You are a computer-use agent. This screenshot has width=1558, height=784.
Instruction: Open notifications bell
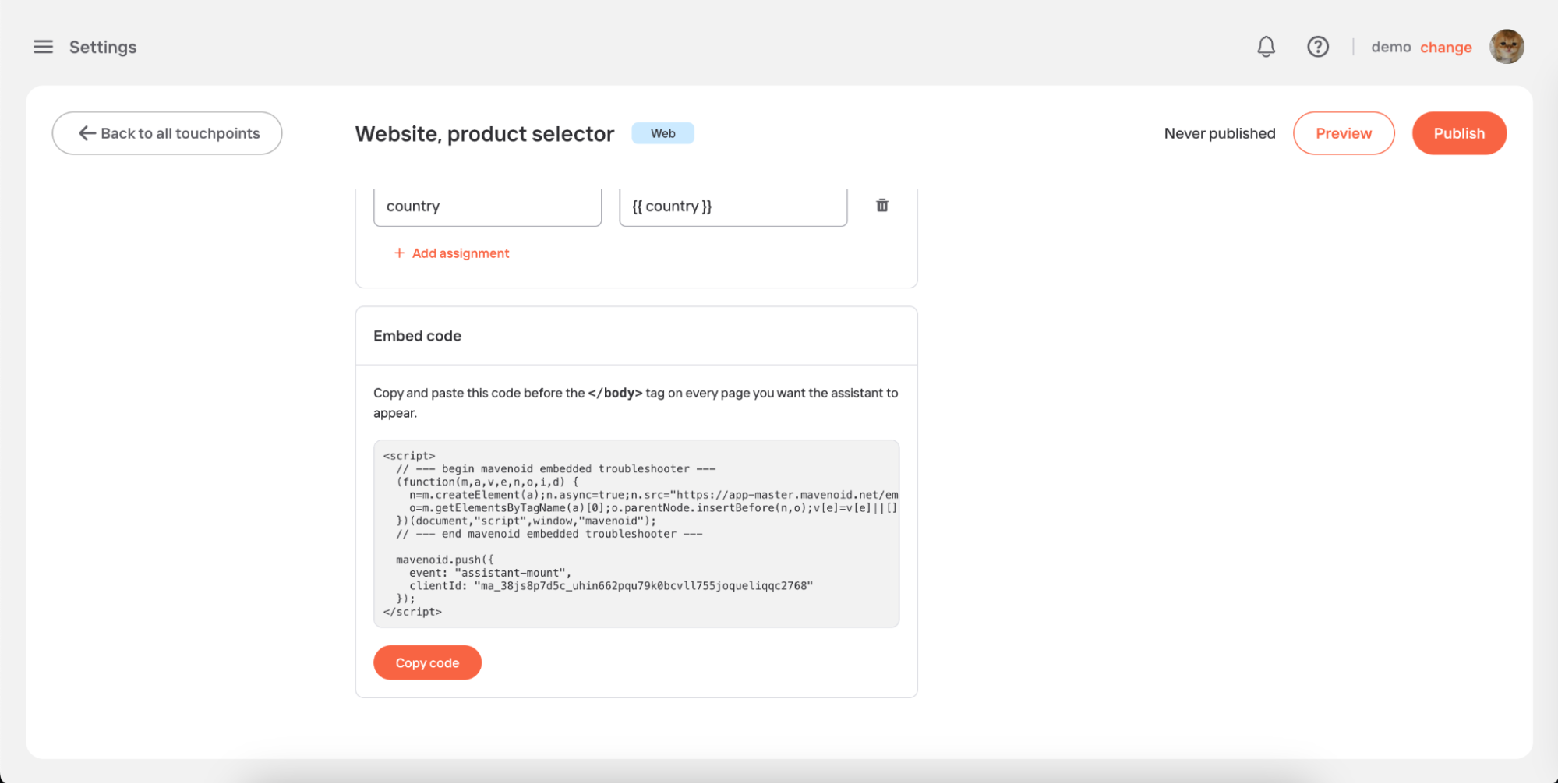pos(1267,47)
